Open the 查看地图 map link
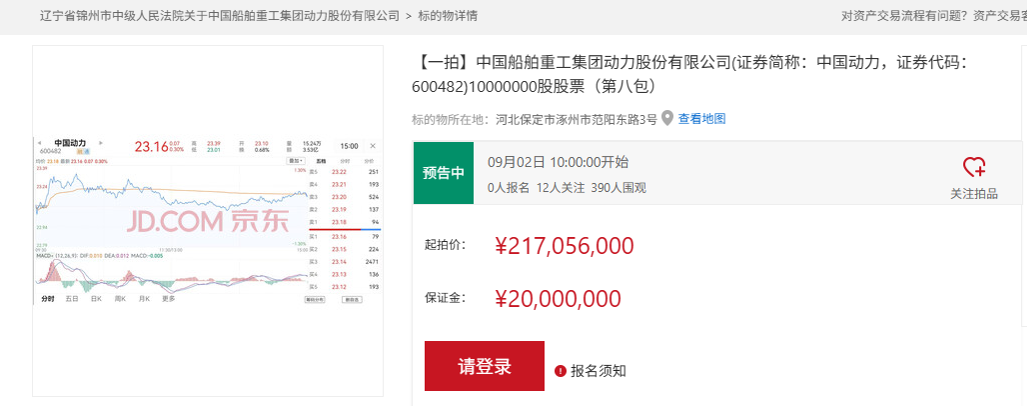 (x=701, y=119)
